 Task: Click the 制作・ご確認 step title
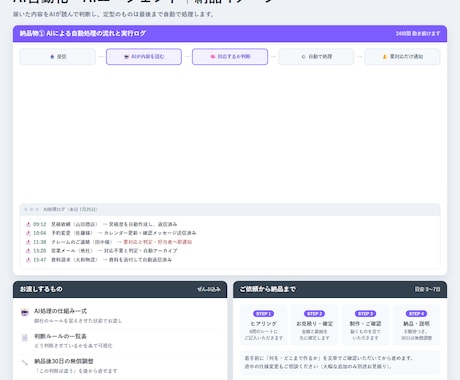[365, 324]
